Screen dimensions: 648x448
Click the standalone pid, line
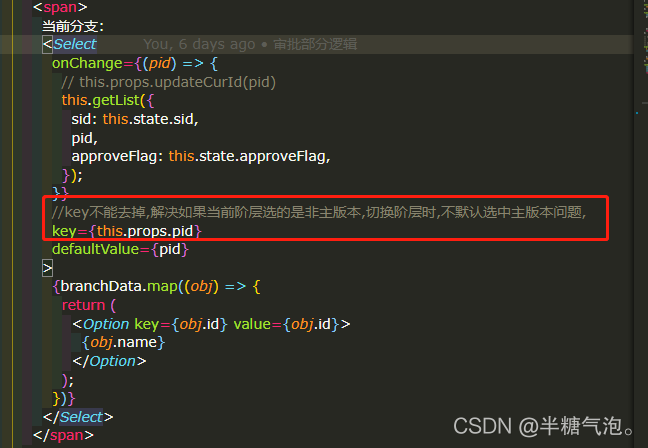(x=84, y=138)
